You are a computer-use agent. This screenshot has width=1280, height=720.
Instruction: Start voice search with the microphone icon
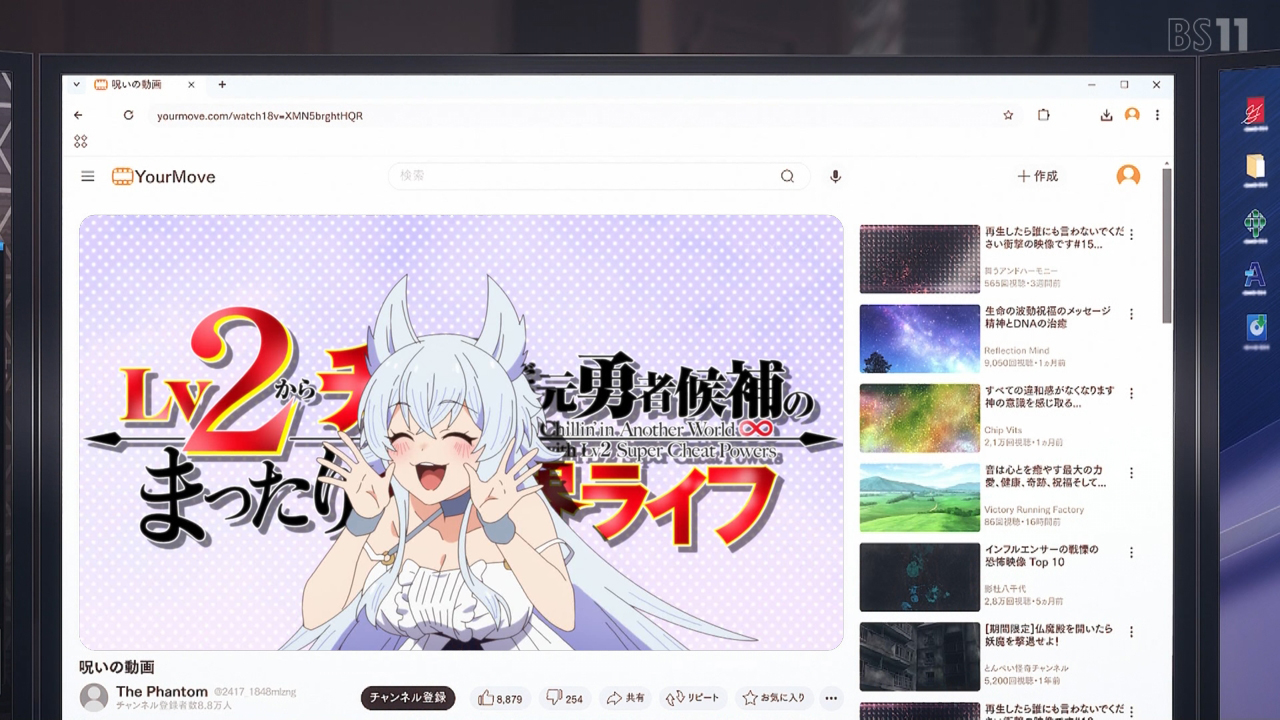tap(835, 176)
